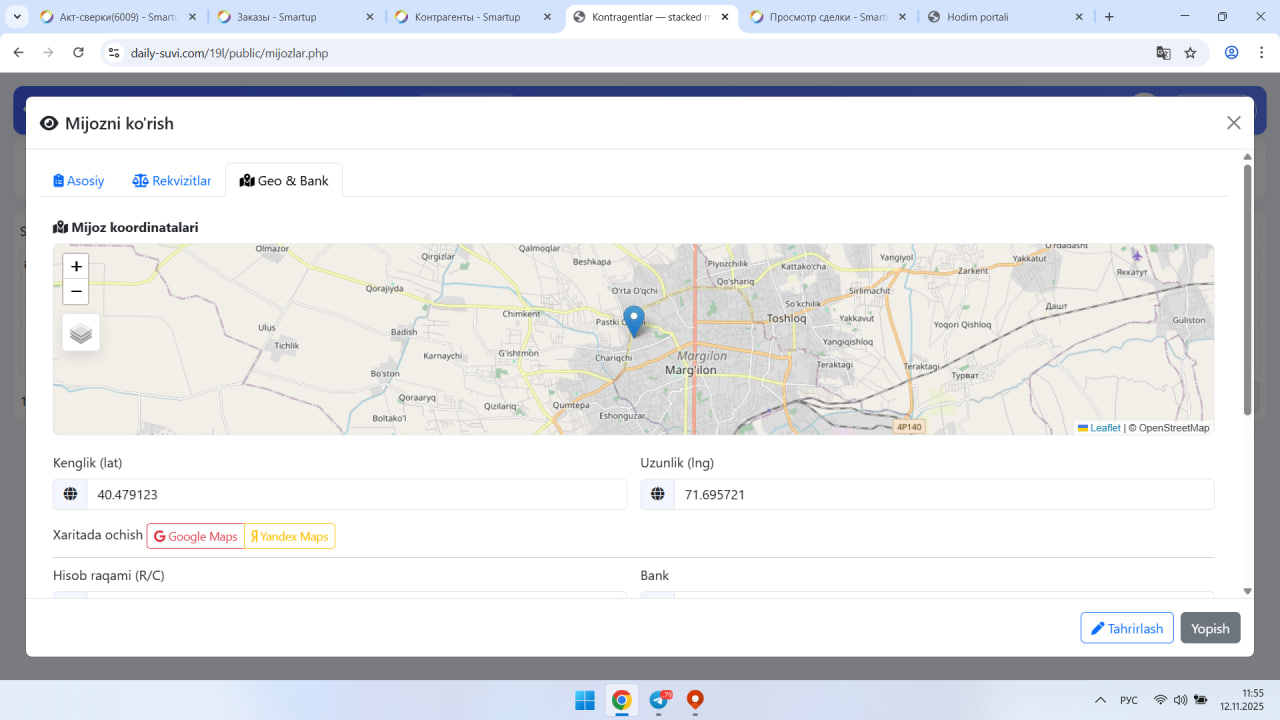
Task: Bookmark this page with star icon
Action: coord(1190,53)
